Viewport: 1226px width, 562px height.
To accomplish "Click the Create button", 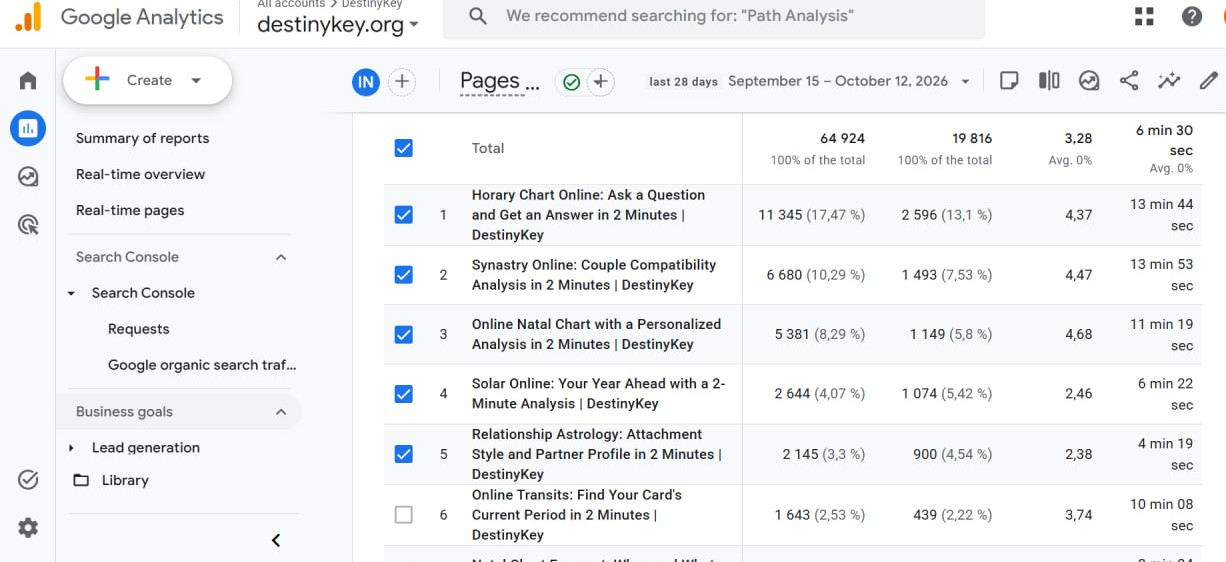I will pos(147,80).
